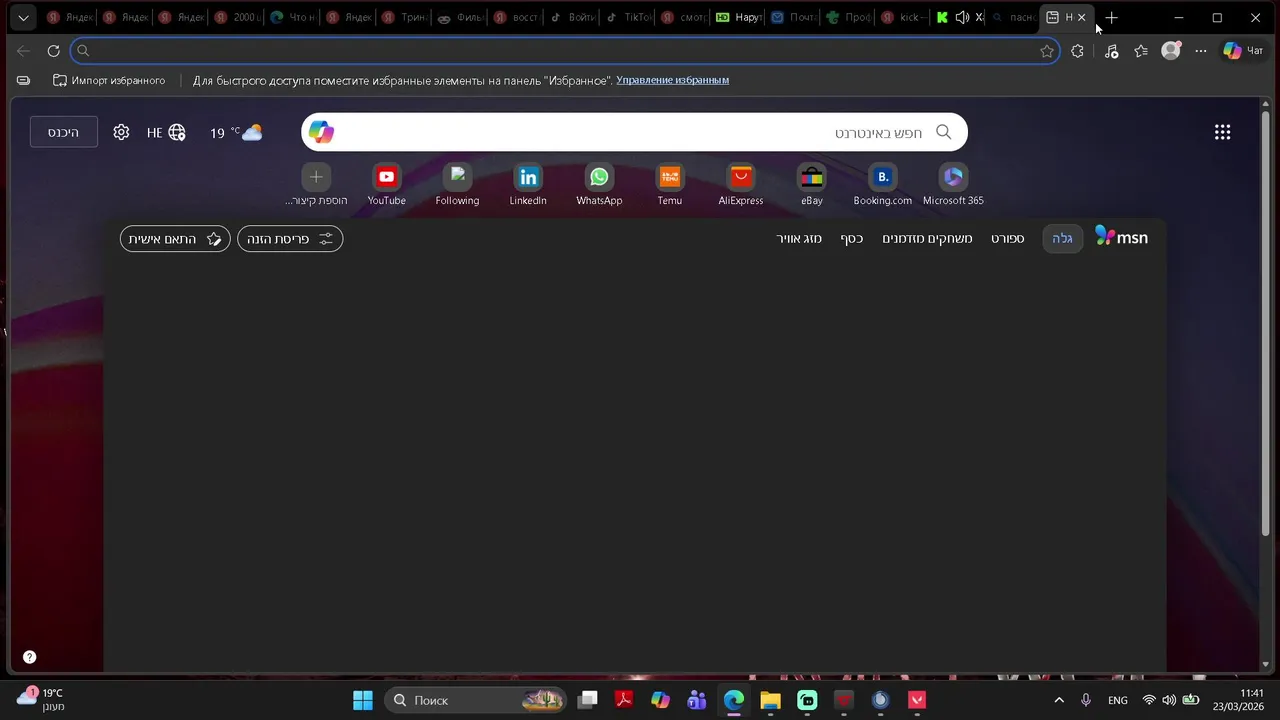Open a new browser tab
1280x720 pixels.
(1111, 18)
